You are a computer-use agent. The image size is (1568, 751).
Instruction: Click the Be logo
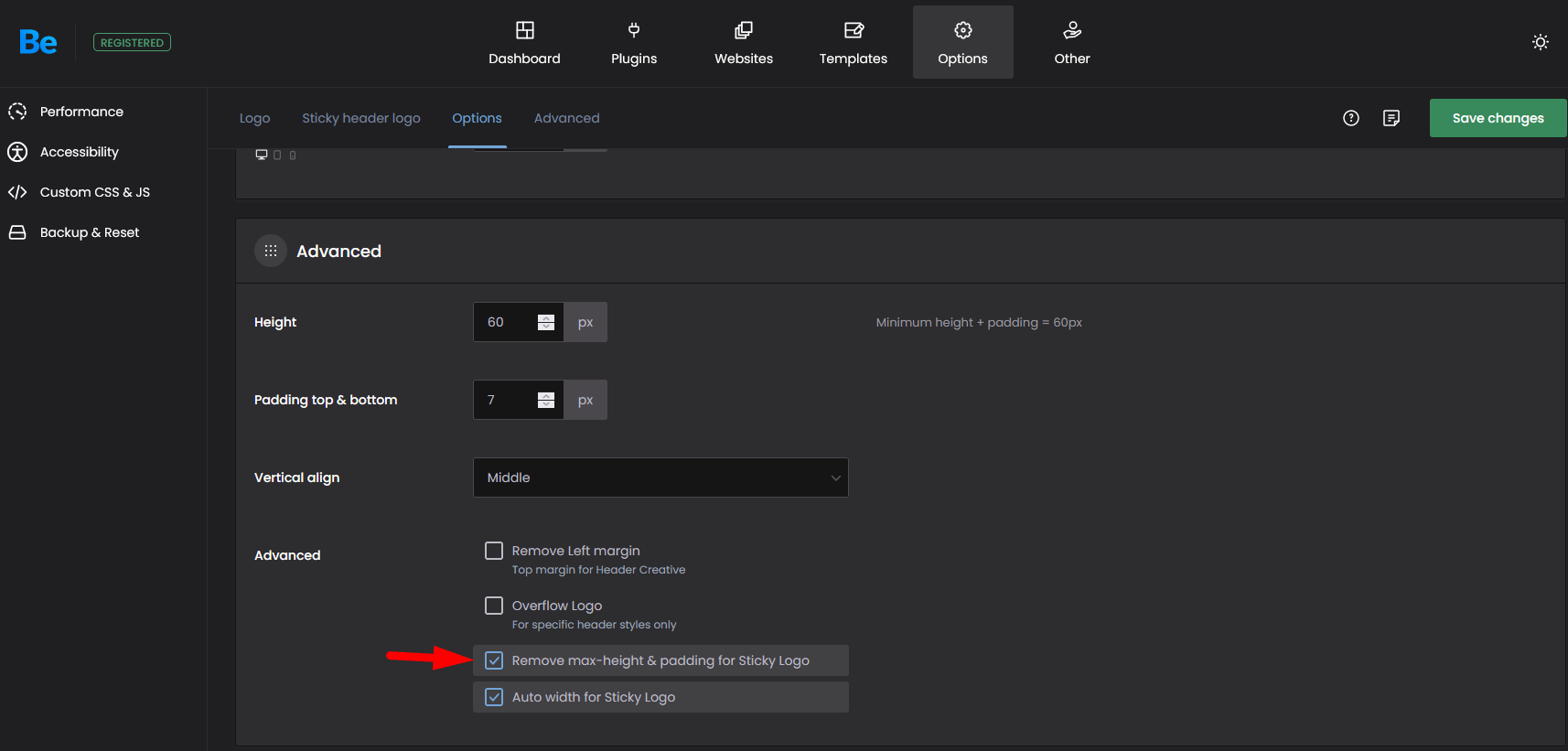38,42
